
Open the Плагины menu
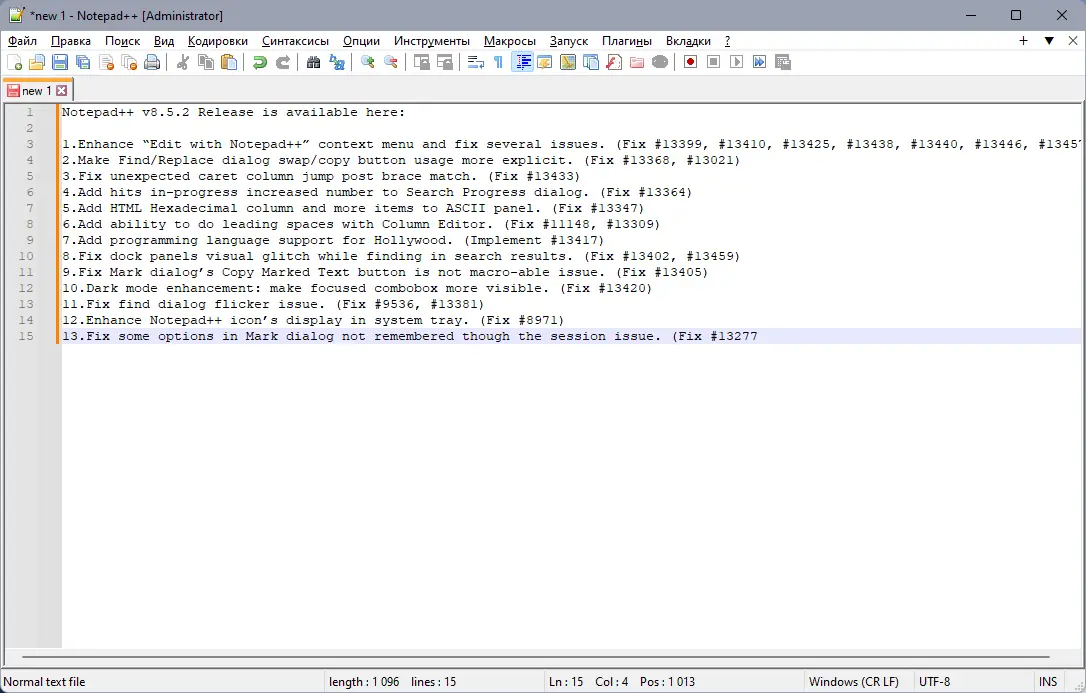[x=627, y=41]
